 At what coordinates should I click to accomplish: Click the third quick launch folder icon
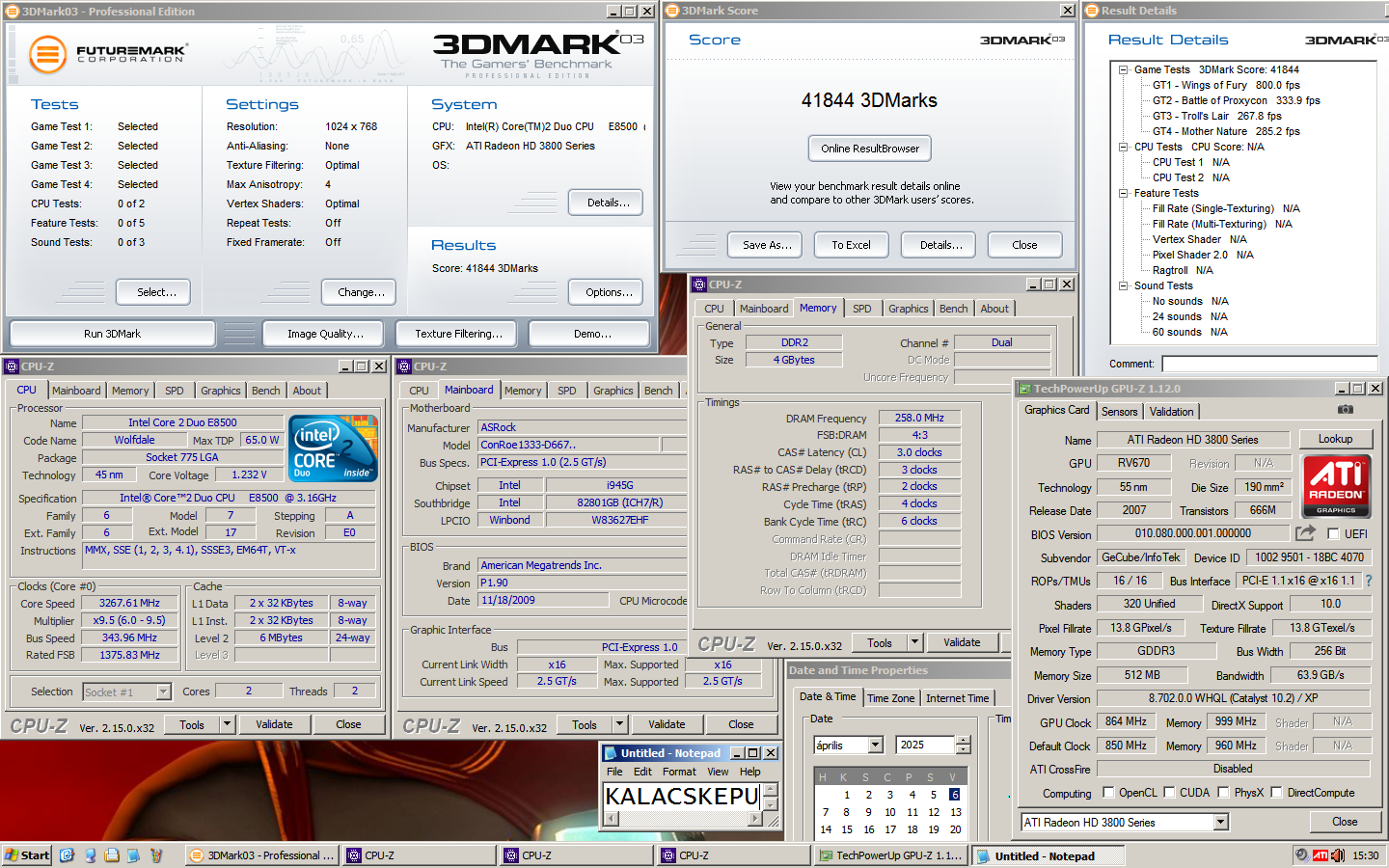point(112,855)
